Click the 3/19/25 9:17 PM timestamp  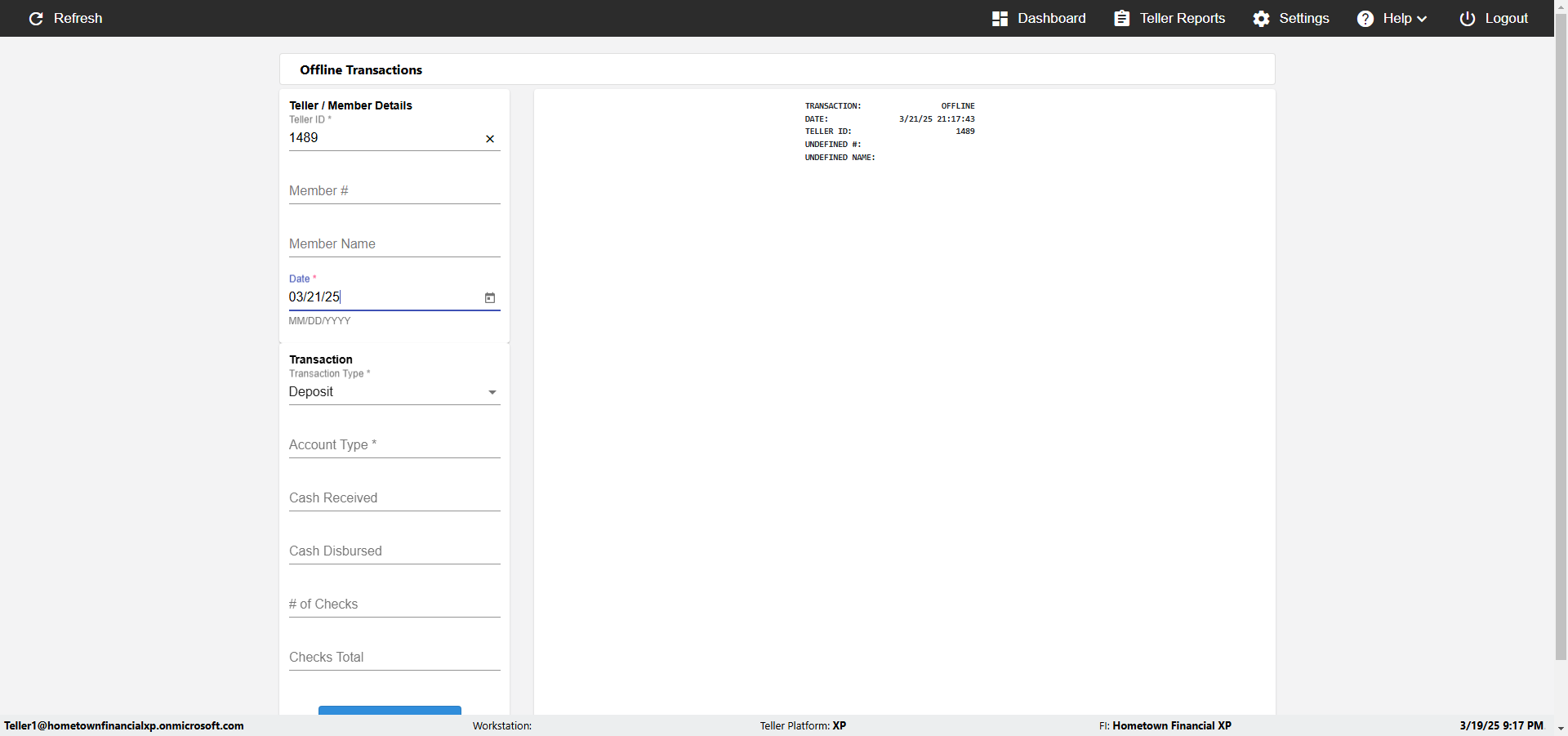1502,725
